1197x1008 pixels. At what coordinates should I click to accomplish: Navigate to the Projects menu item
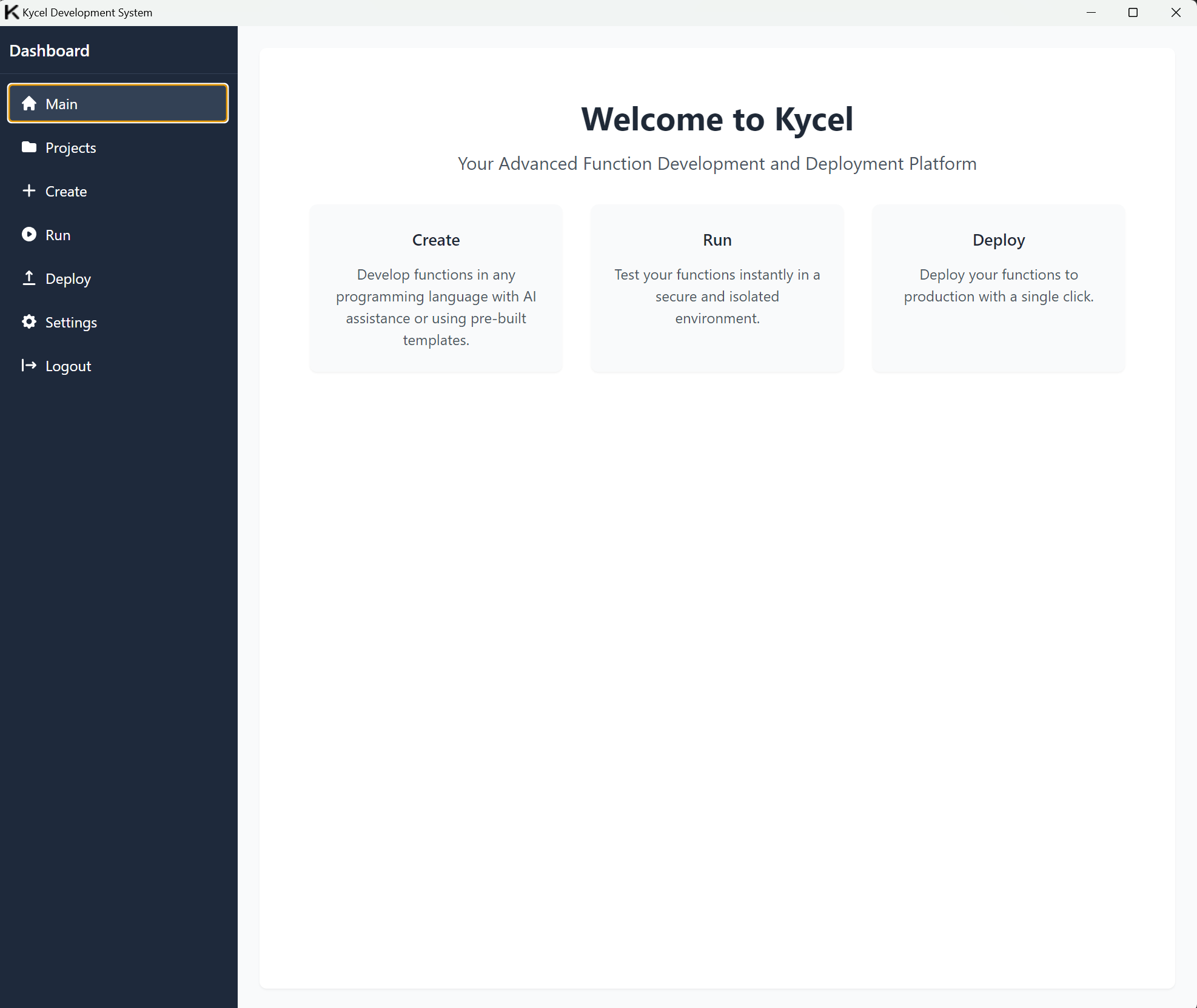coord(70,147)
